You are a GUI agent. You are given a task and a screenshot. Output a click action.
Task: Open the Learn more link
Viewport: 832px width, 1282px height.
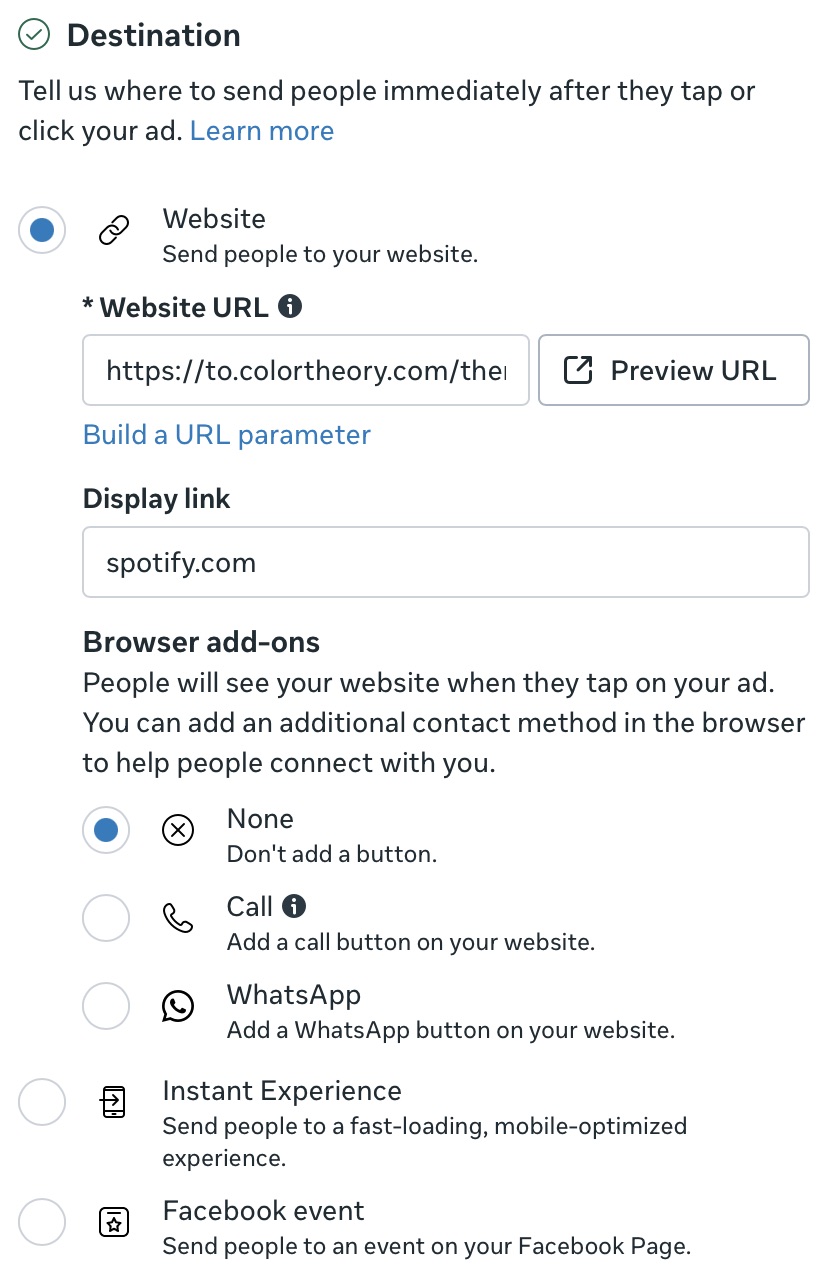click(261, 130)
